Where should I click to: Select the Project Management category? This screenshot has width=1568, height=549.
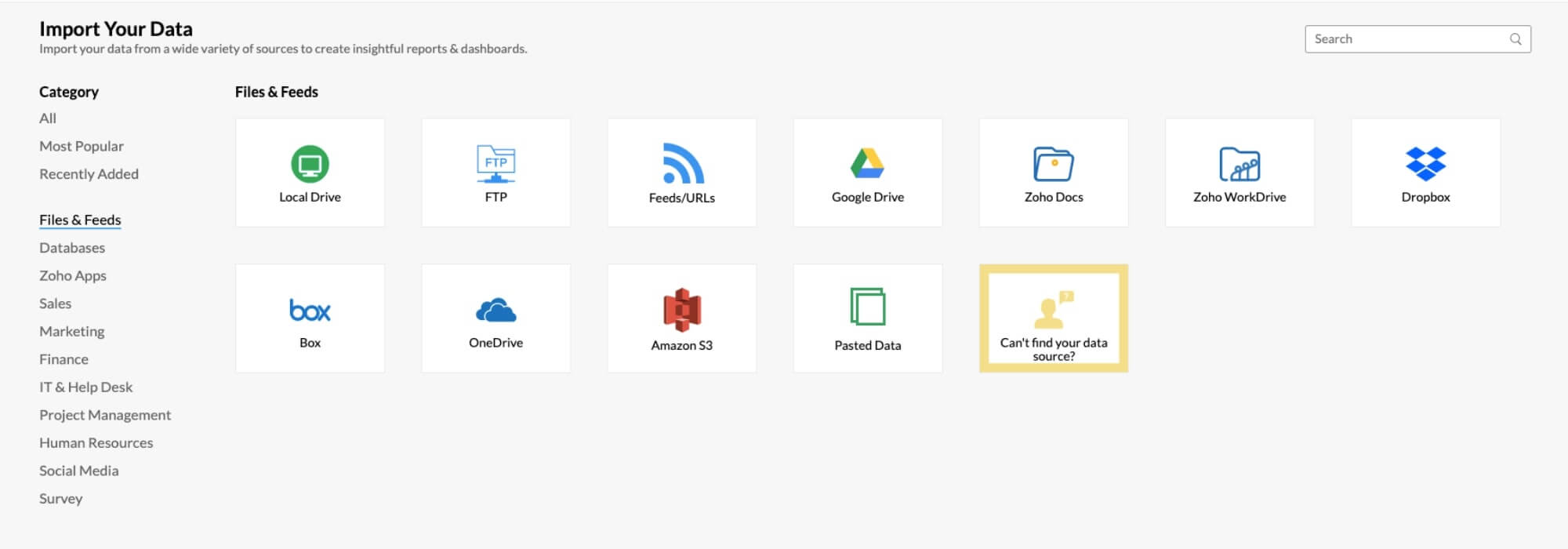pos(105,415)
